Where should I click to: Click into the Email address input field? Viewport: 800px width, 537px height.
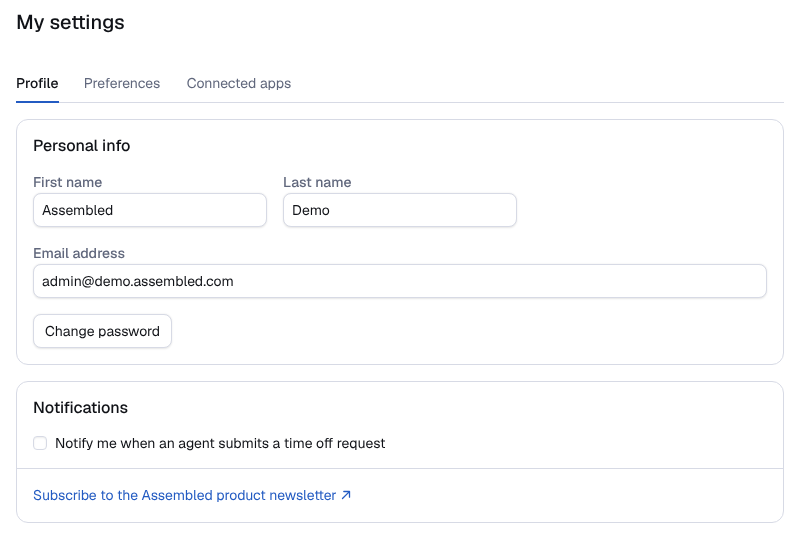[x=400, y=281]
